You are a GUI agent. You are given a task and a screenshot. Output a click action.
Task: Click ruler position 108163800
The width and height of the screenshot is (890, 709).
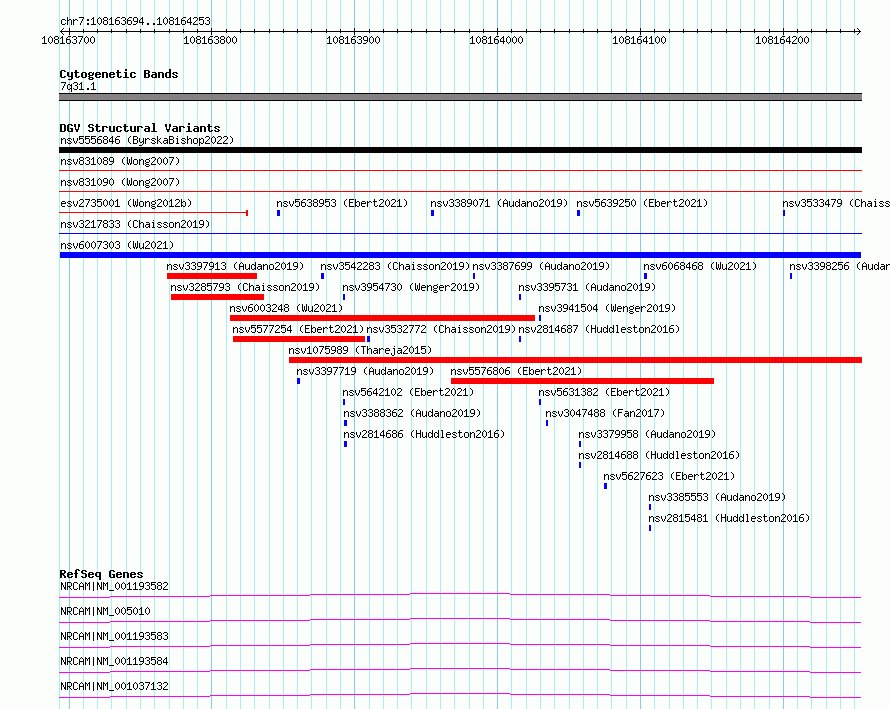(x=210, y=40)
